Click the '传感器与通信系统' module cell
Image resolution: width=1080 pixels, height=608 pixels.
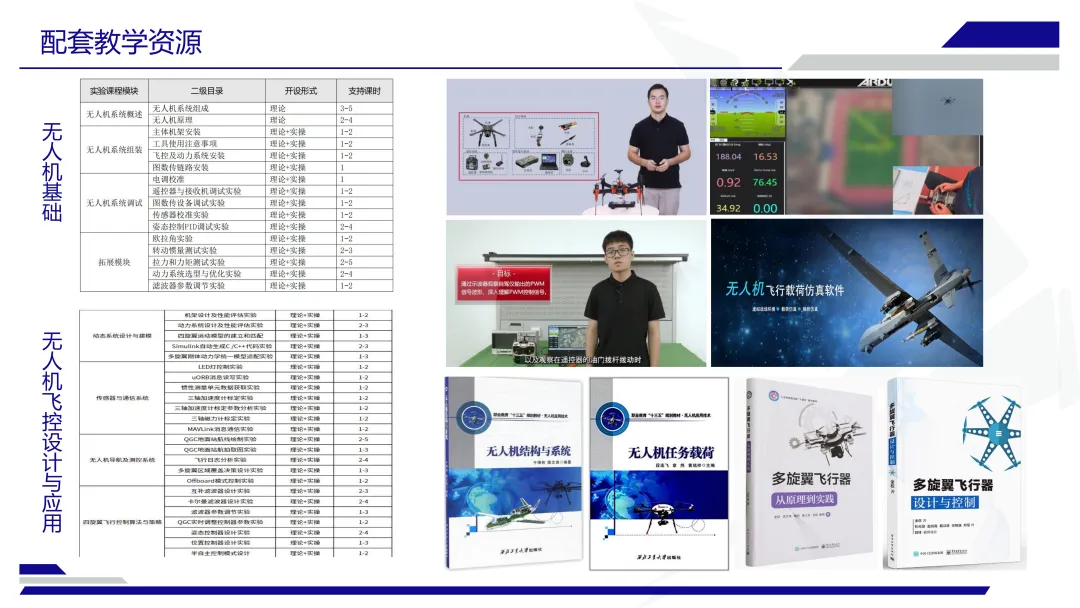[x=122, y=398]
